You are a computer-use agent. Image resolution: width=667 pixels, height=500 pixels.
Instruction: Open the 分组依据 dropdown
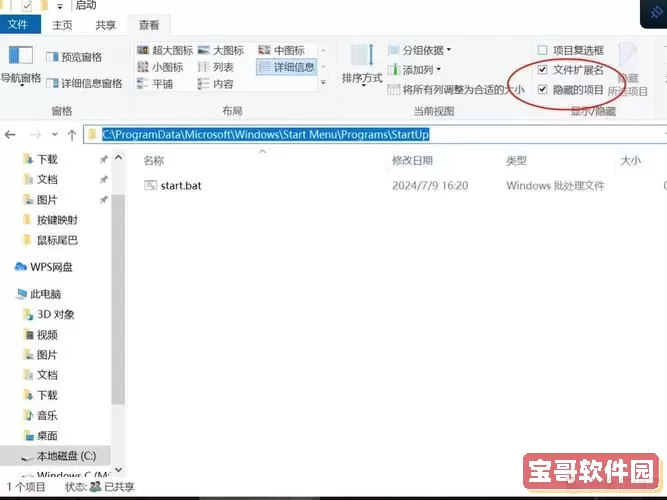419,50
